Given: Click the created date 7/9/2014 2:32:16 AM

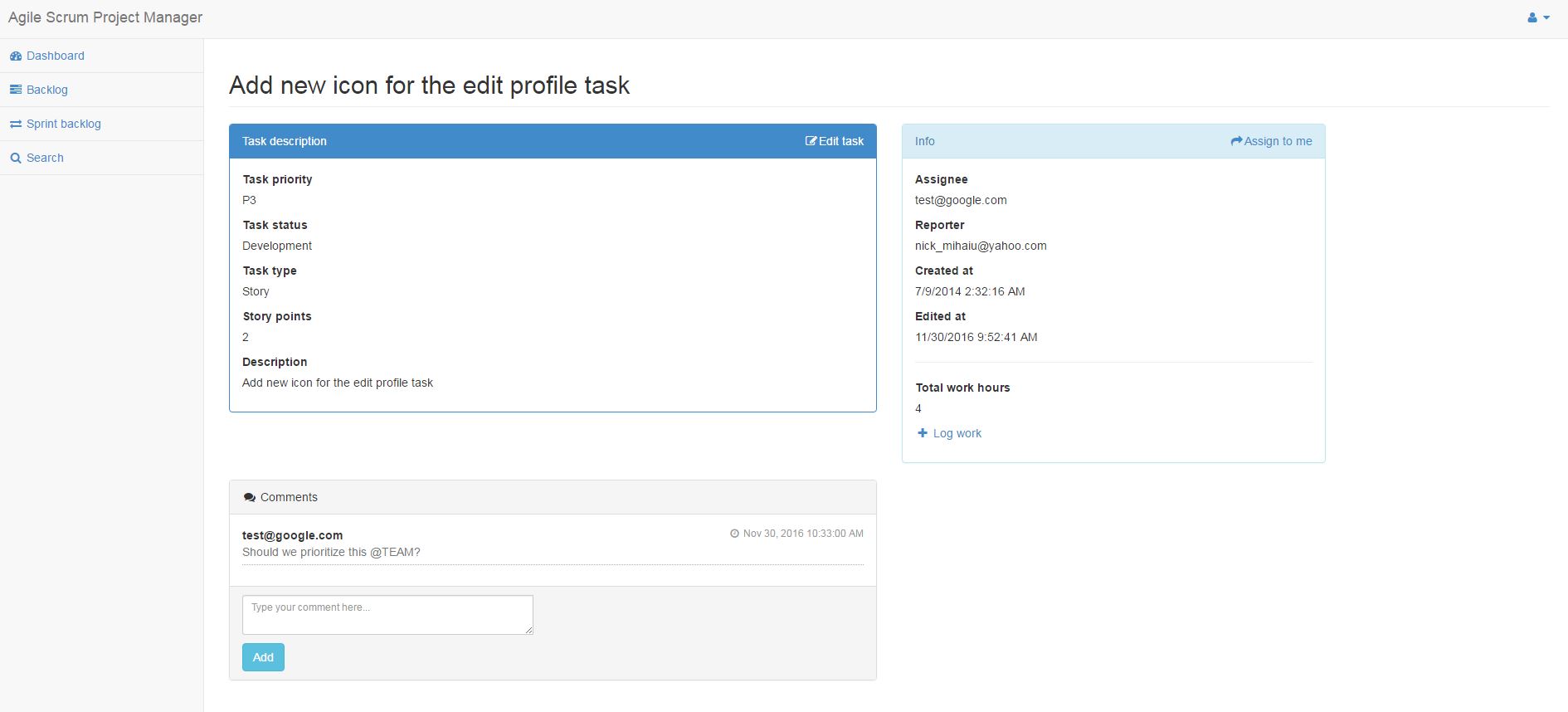Looking at the screenshot, I should point(970,291).
